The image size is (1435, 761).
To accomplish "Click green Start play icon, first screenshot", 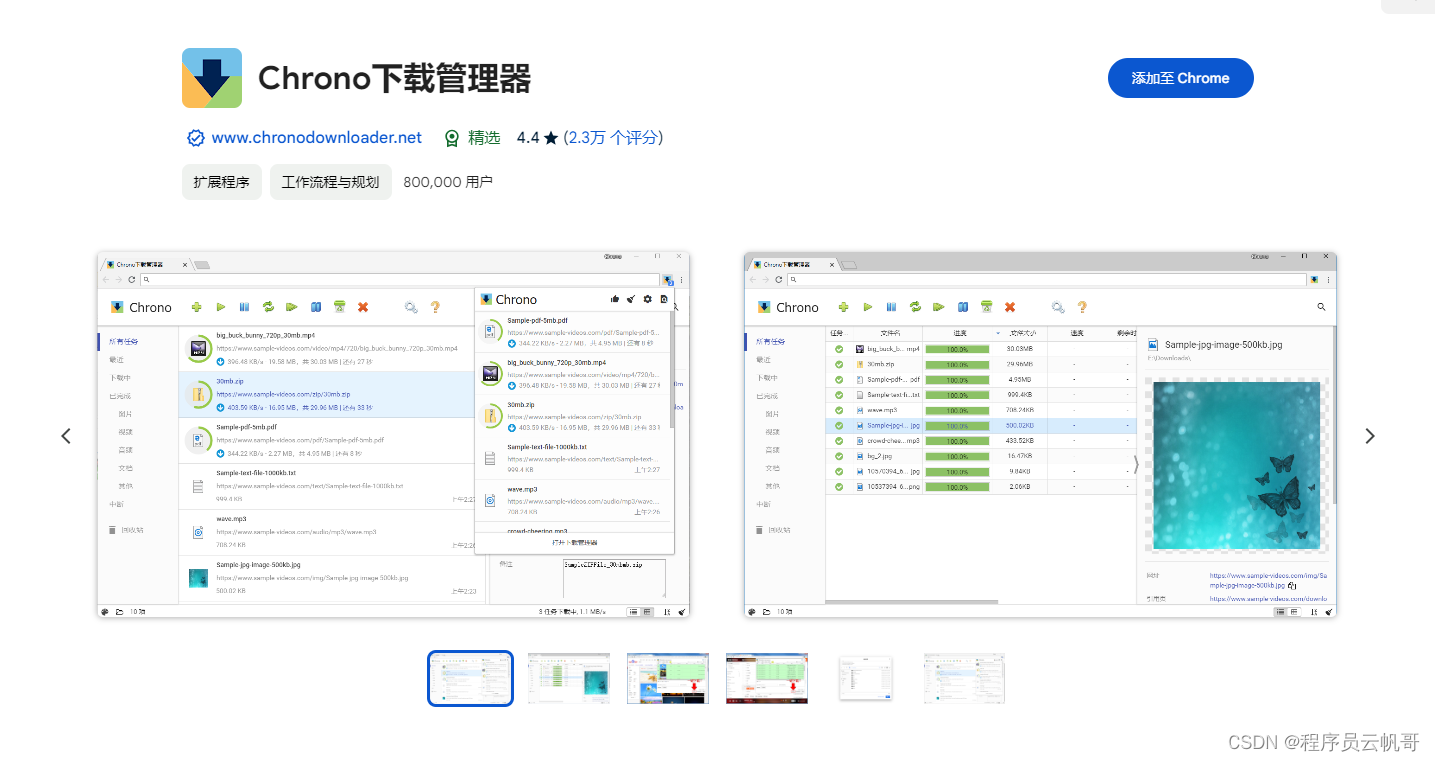I will coord(221,307).
